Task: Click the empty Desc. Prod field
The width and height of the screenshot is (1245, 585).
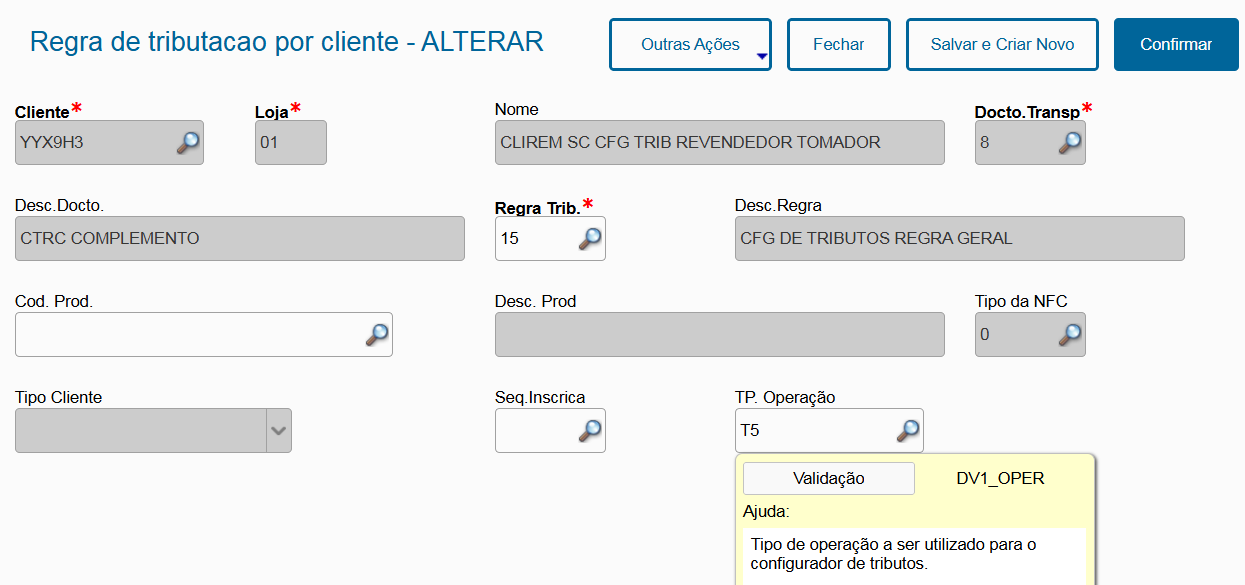Action: 720,335
